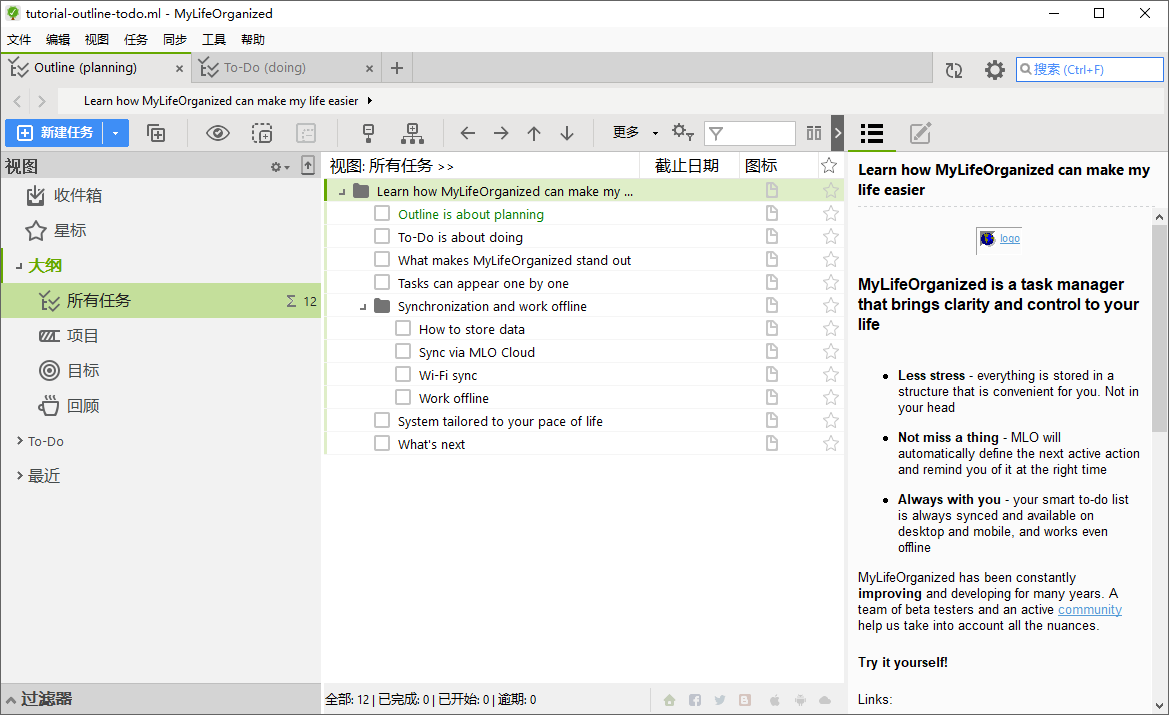Expand the To-Do views group
The image size is (1169, 715).
click(x=19, y=441)
